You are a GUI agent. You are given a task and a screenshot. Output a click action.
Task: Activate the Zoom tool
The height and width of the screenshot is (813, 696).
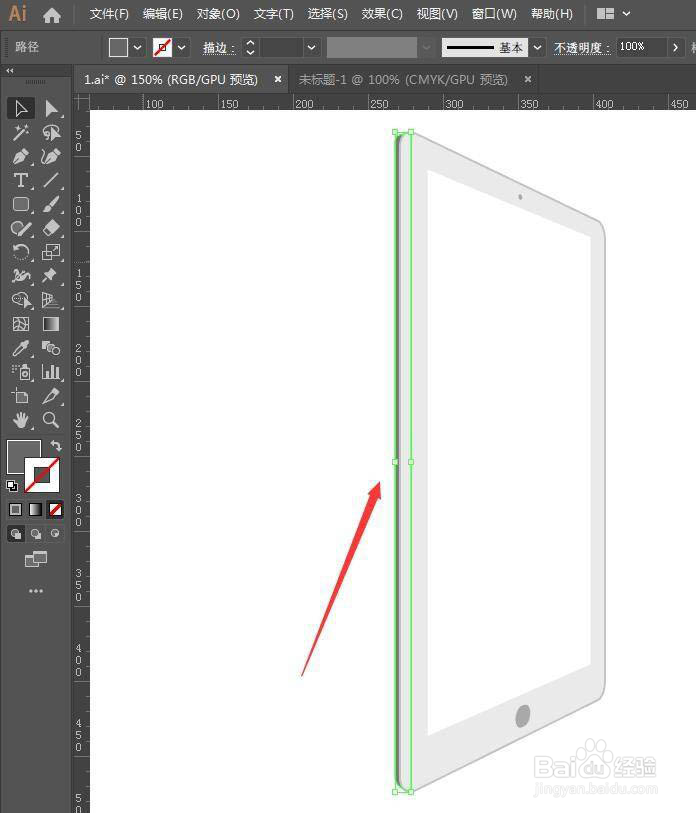(51, 420)
